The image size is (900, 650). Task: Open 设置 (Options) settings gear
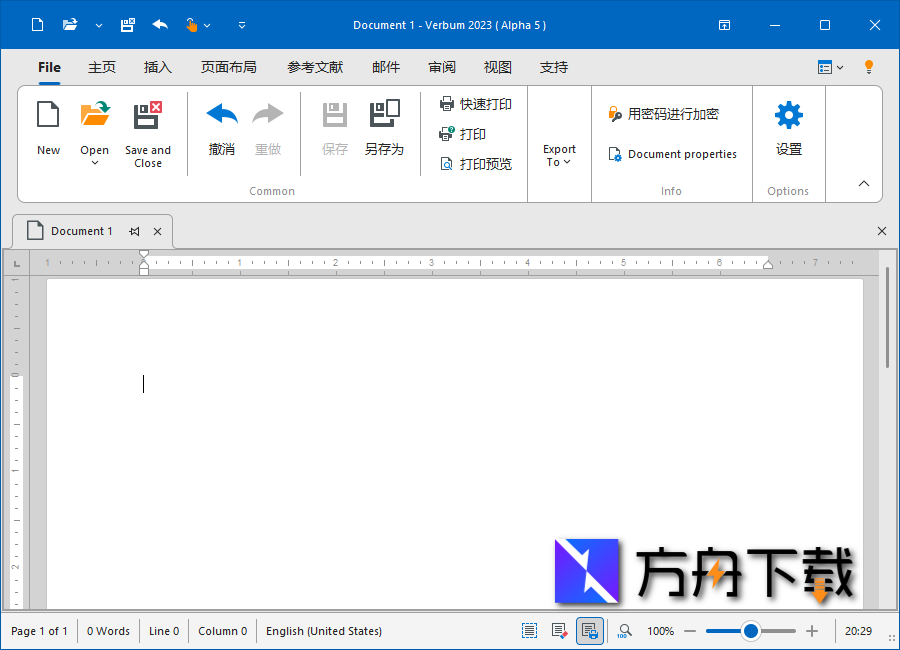[788, 130]
